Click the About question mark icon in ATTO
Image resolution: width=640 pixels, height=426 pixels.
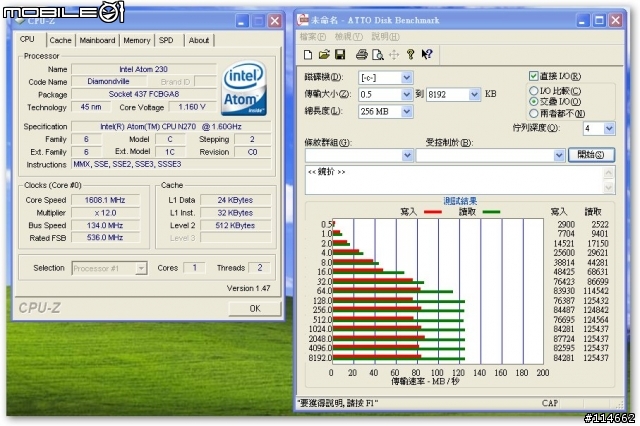(410, 55)
